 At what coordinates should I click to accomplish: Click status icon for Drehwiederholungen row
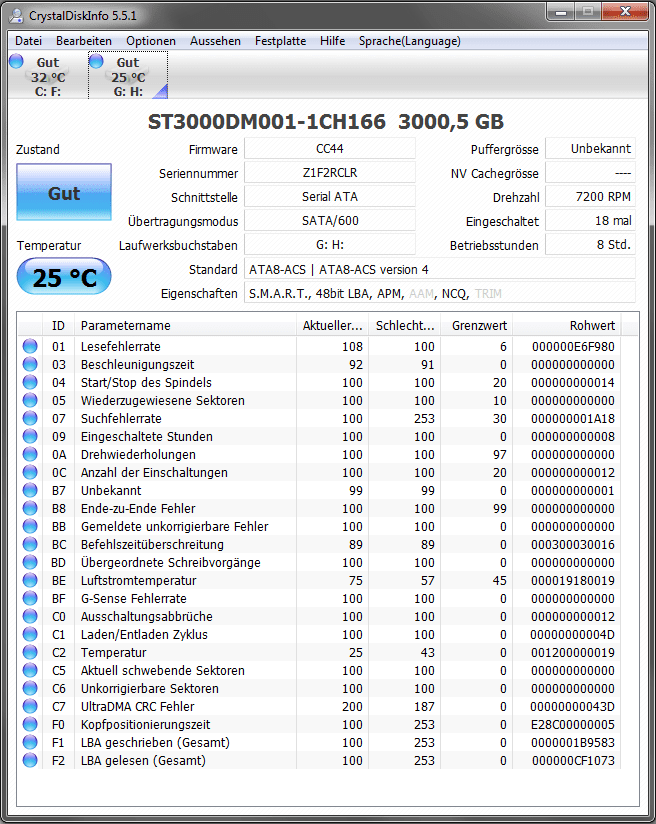pos(30,454)
